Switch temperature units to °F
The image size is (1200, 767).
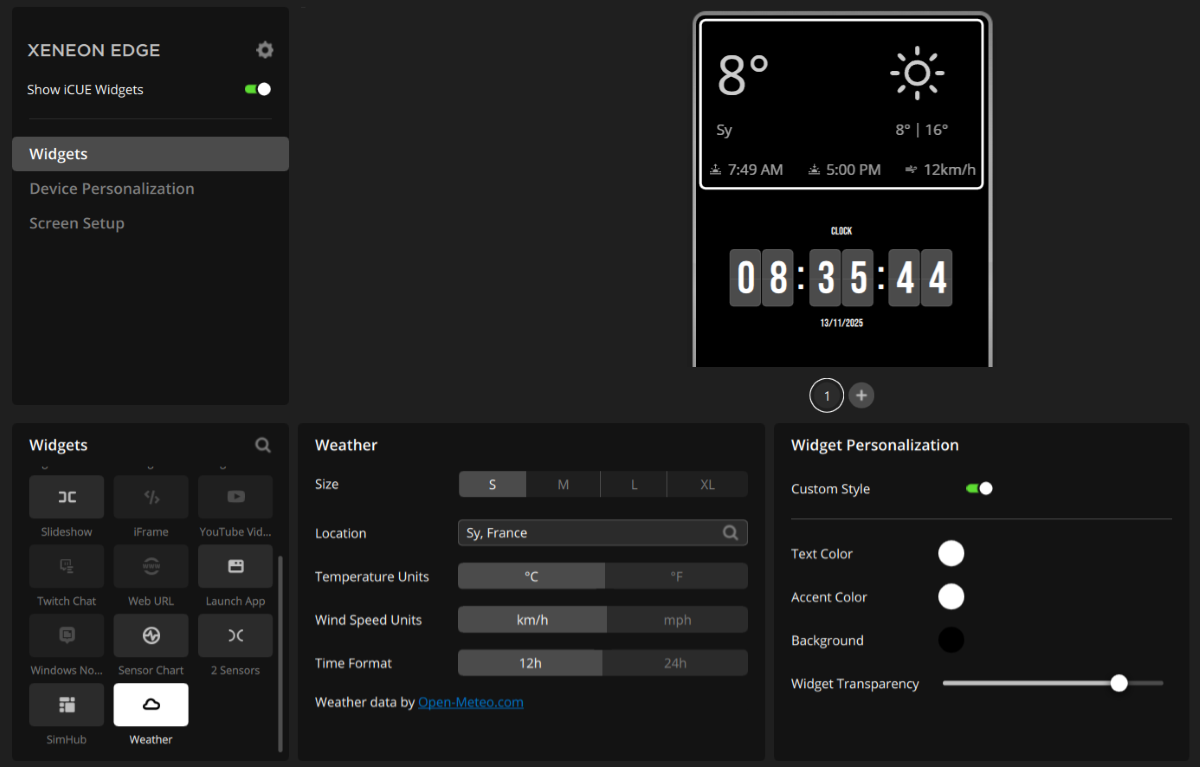tap(676, 575)
